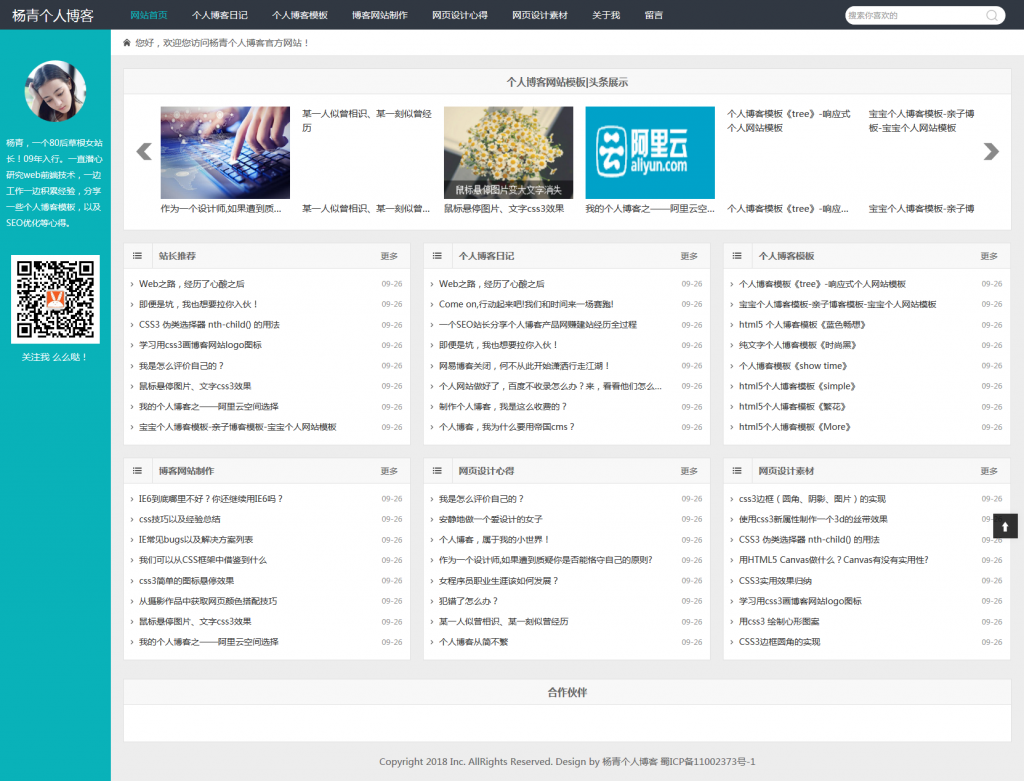This screenshot has width=1024, height=781.
Task: Open css3边框（圆角、阴影、图片）的实现 article
Action: coord(812,499)
